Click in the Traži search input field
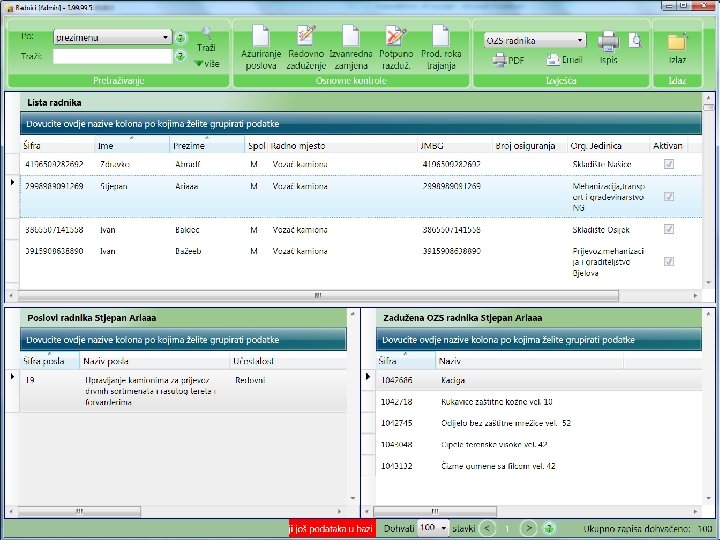This screenshot has height=540, width=720. click(112, 56)
